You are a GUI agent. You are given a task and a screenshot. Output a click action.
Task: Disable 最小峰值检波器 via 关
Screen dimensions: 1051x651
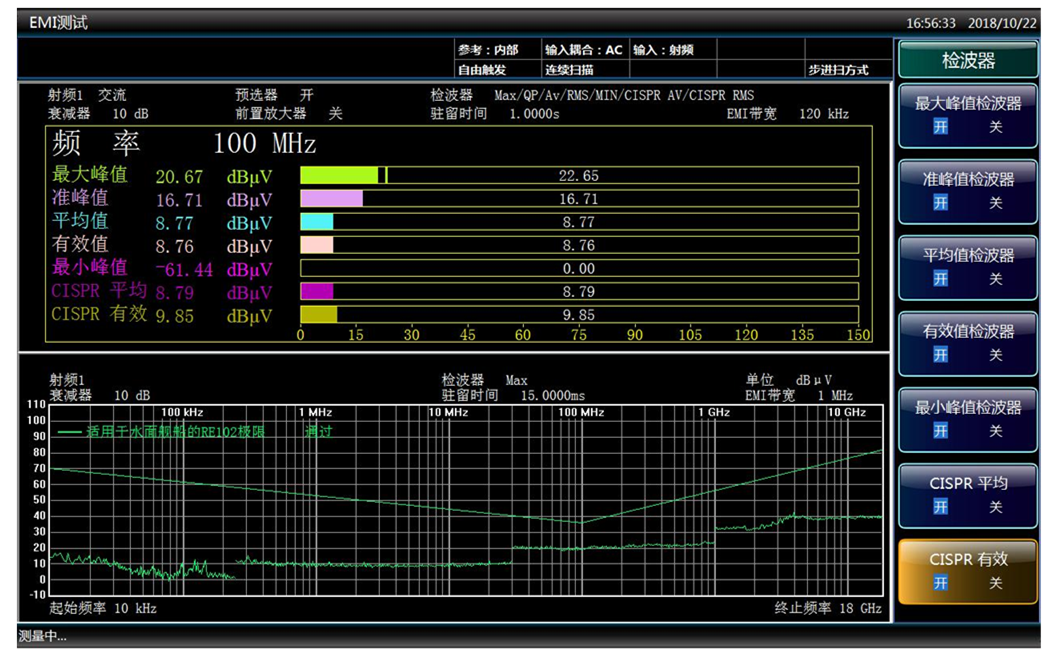995,431
